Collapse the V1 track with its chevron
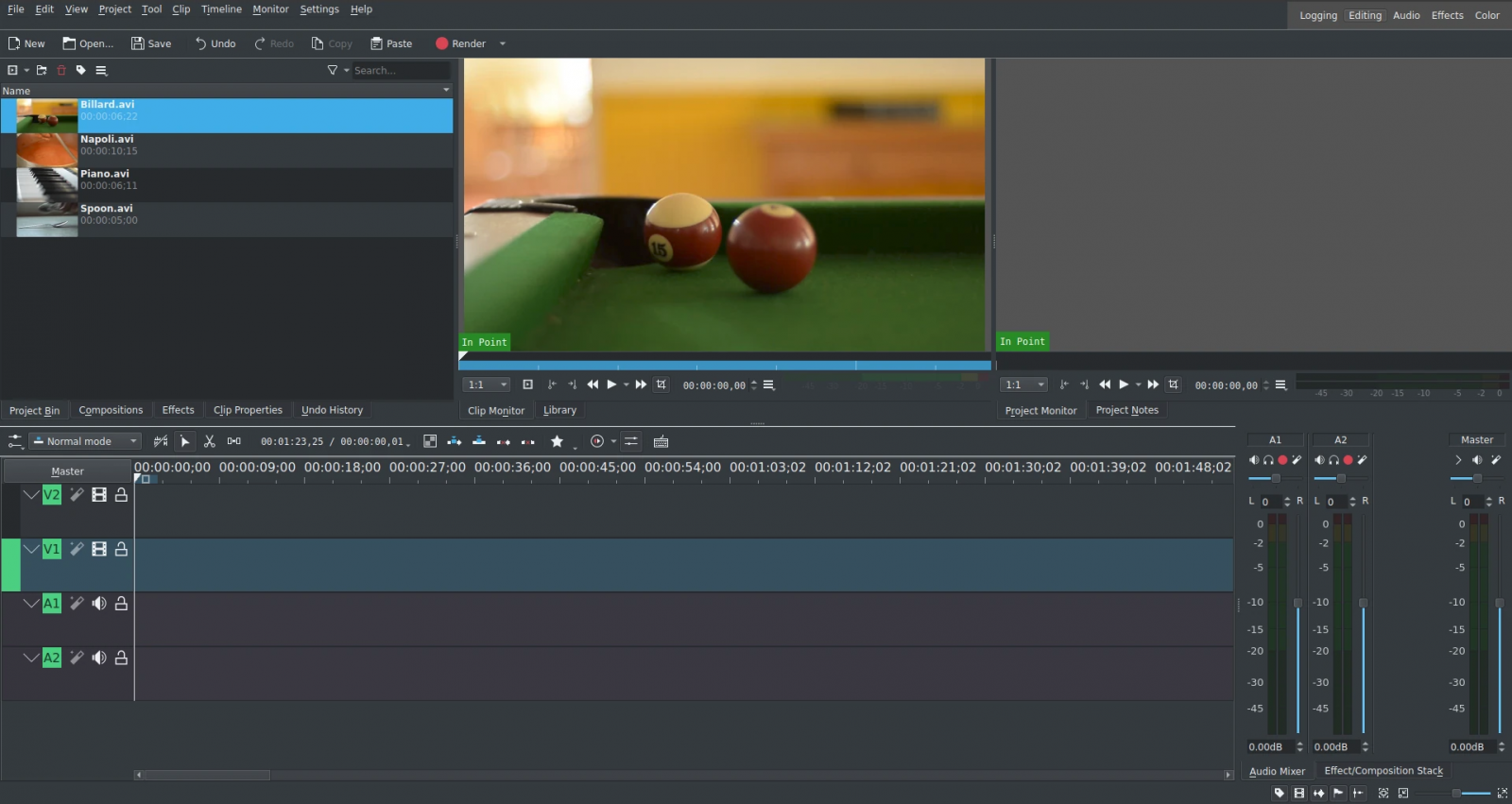The width and height of the screenshot is (1512, 804). [x=31, y=549]
